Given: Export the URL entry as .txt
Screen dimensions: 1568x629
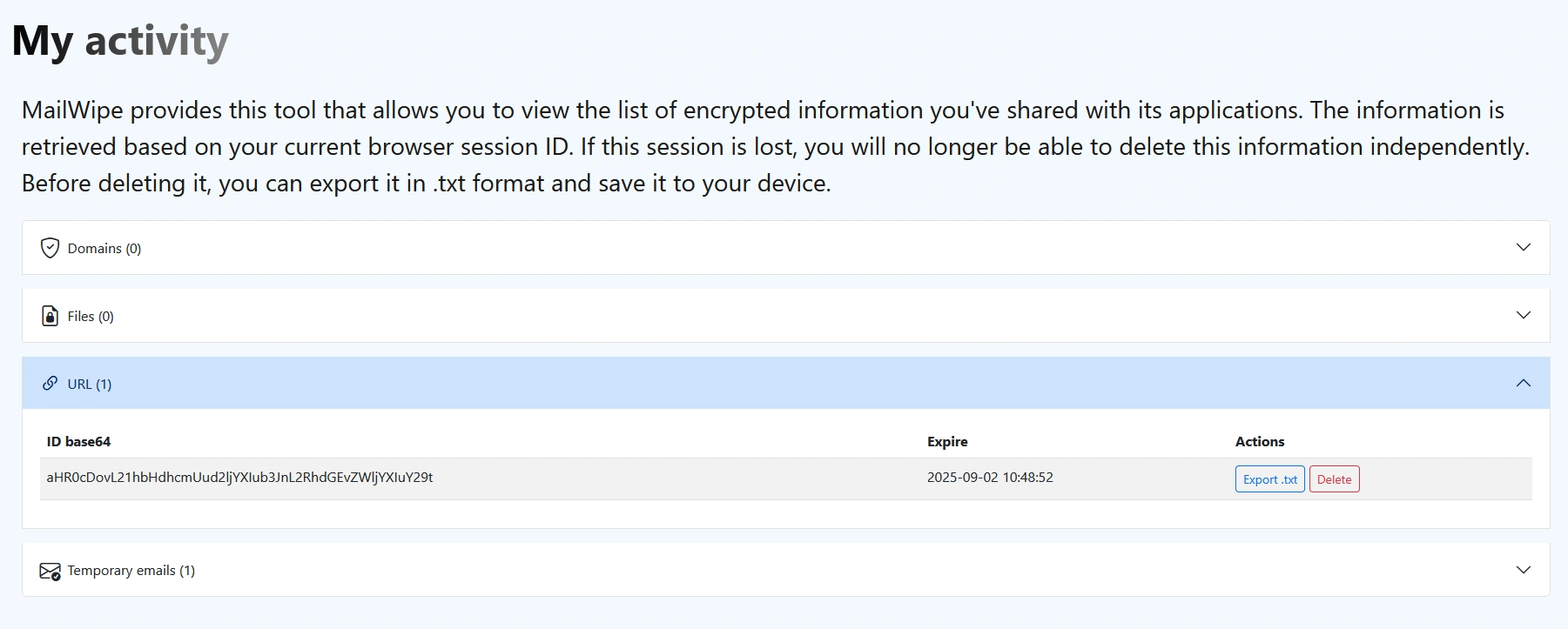Looking at the screenshot, I should 1269,479.
